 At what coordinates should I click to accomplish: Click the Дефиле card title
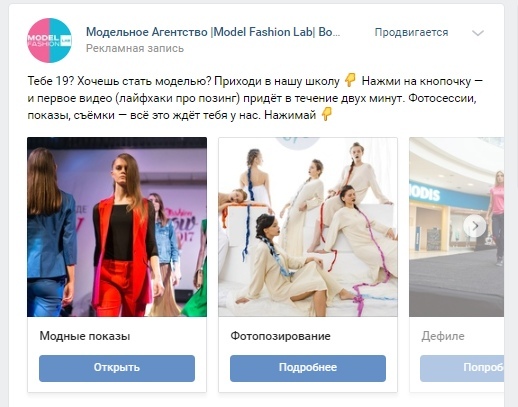[x=443, y=336]
